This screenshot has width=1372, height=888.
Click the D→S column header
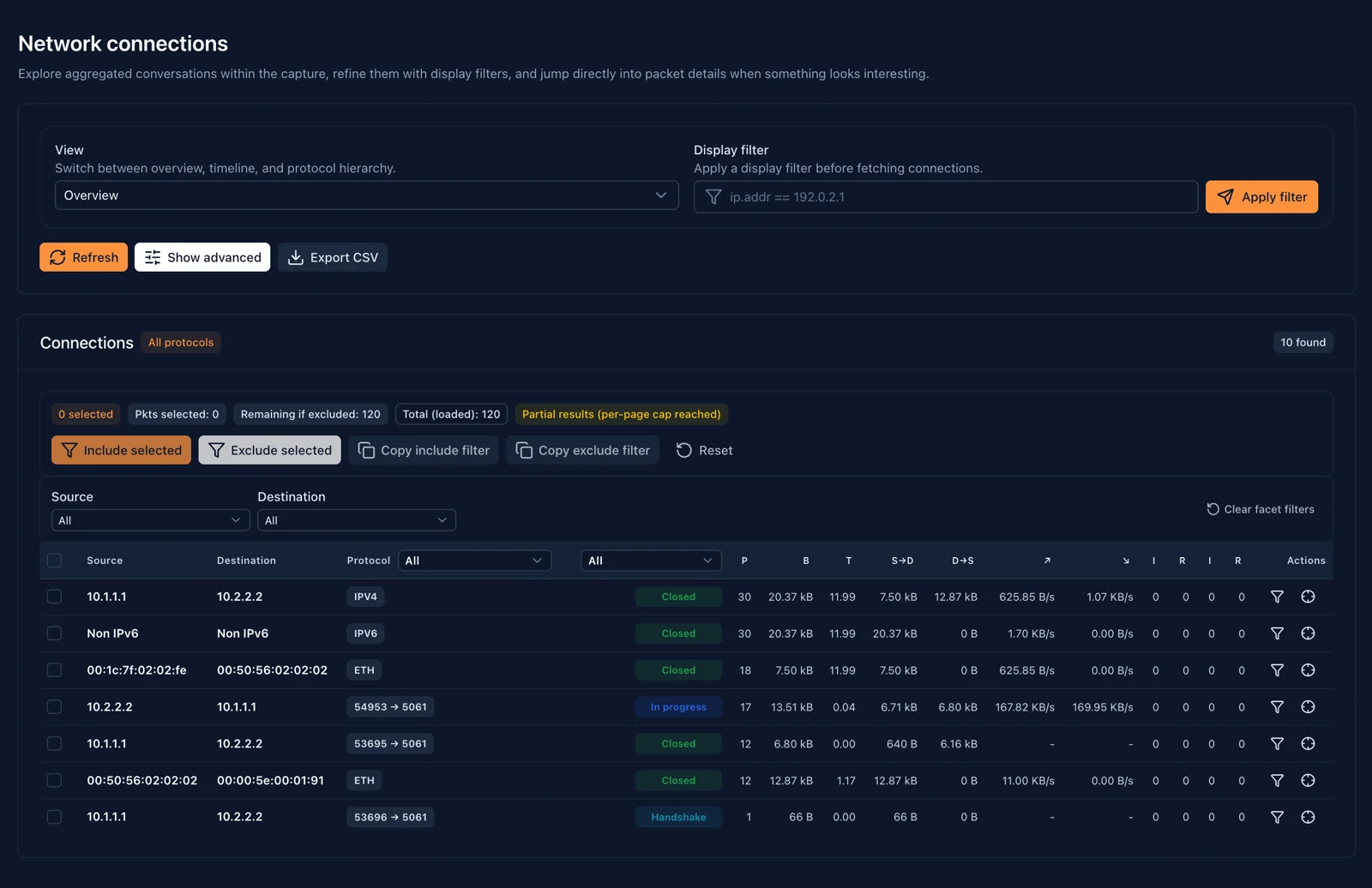[x=963, y=561]
